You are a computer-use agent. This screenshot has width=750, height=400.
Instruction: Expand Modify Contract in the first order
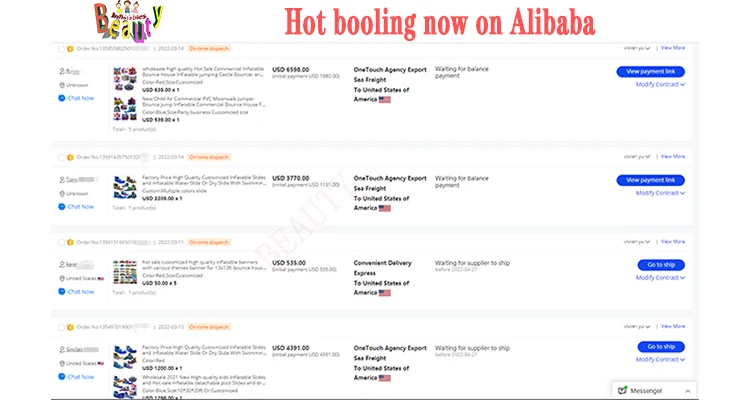pyautogui.click(x=660, y=85)
